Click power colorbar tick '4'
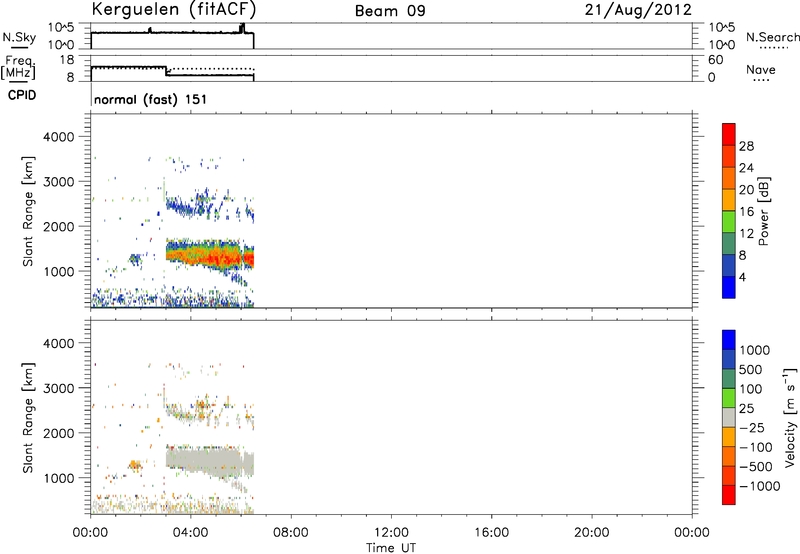The image size is (800, 554). coord(742,277)
